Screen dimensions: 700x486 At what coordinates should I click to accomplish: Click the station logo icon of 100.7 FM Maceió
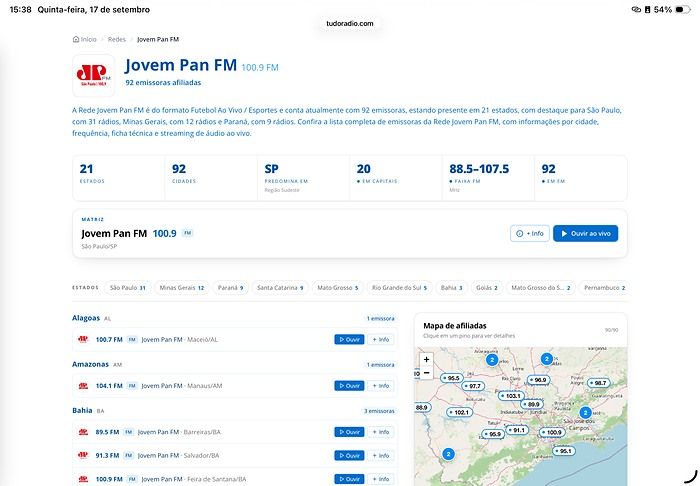83,340
